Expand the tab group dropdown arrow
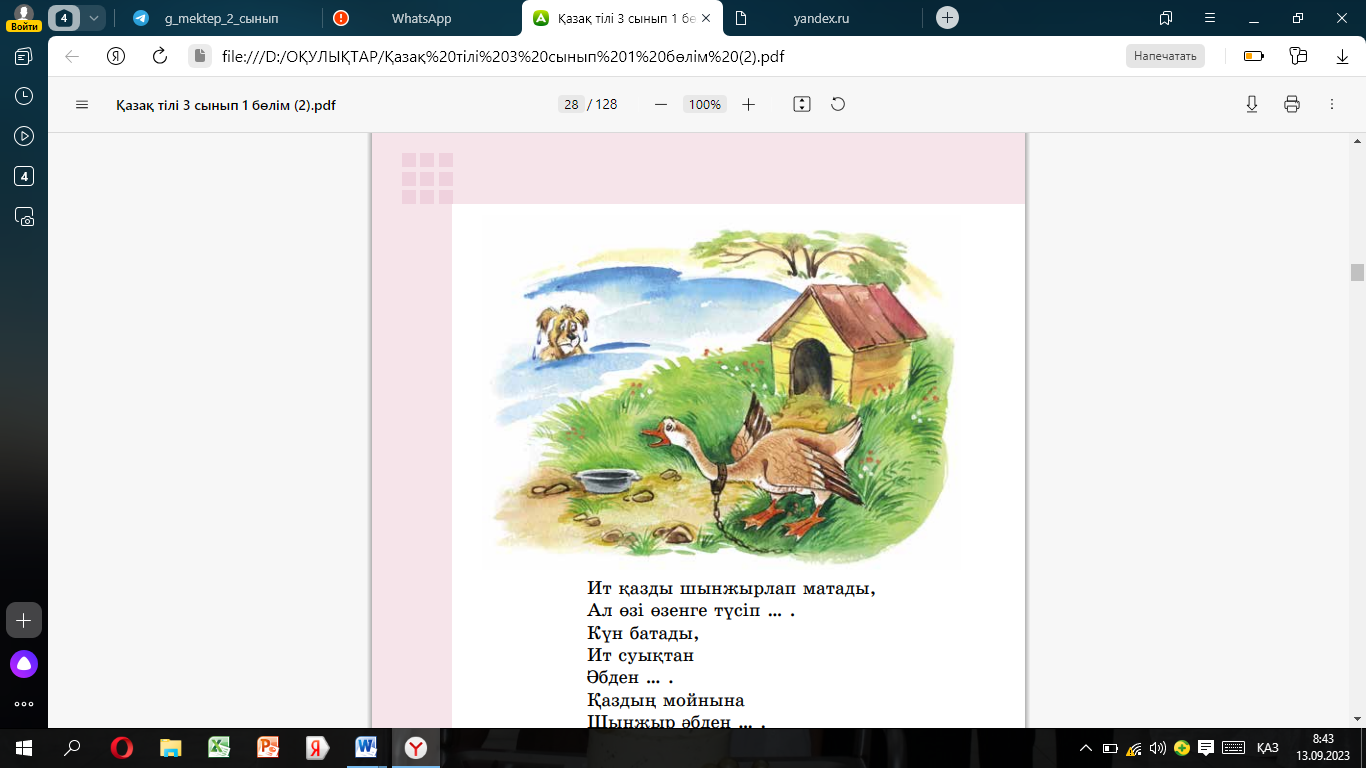The height and width of the screenshot is (768, 1366). pos(93,18)
